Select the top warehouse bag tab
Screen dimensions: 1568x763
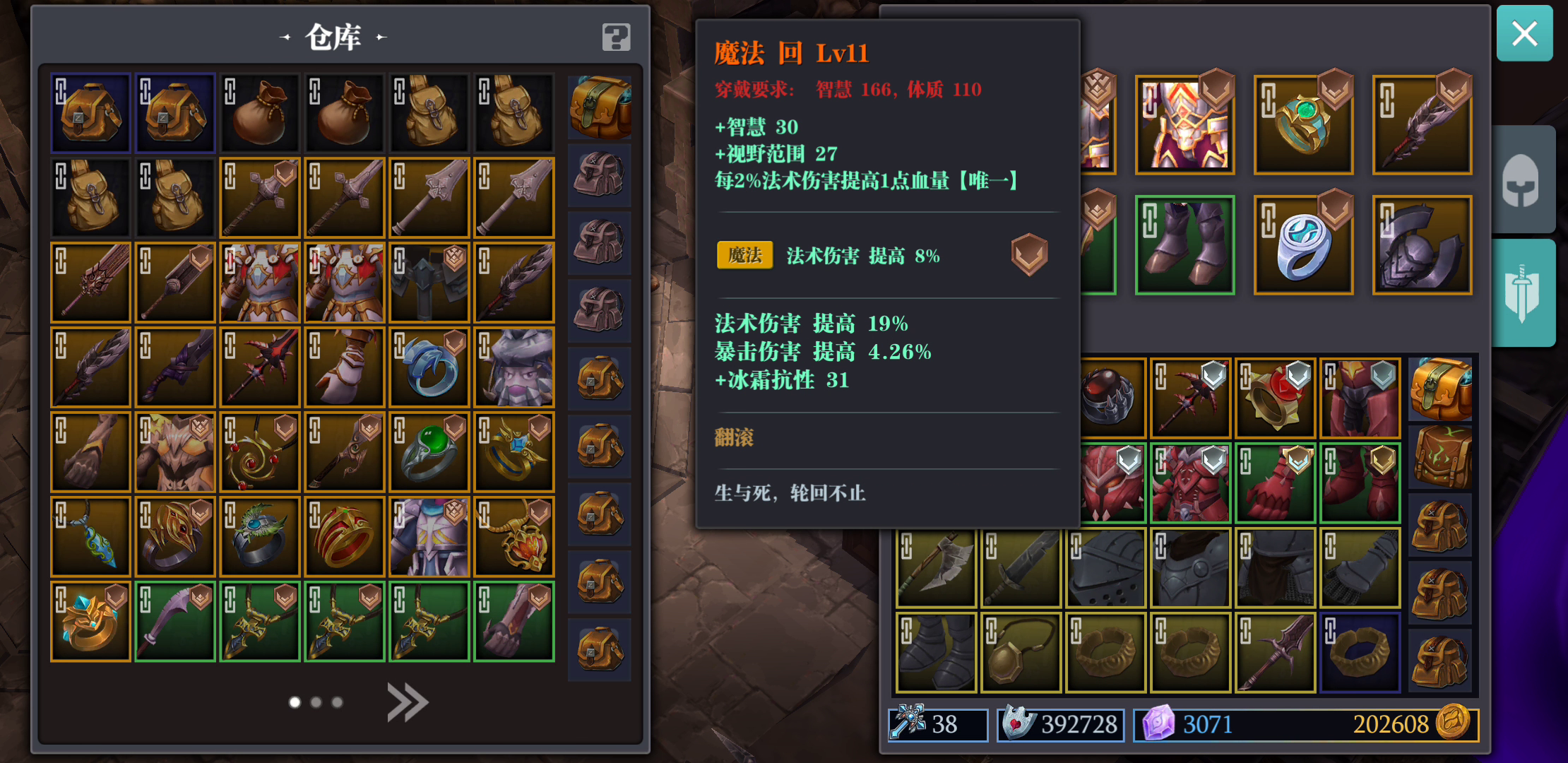(x=600, y=107)
